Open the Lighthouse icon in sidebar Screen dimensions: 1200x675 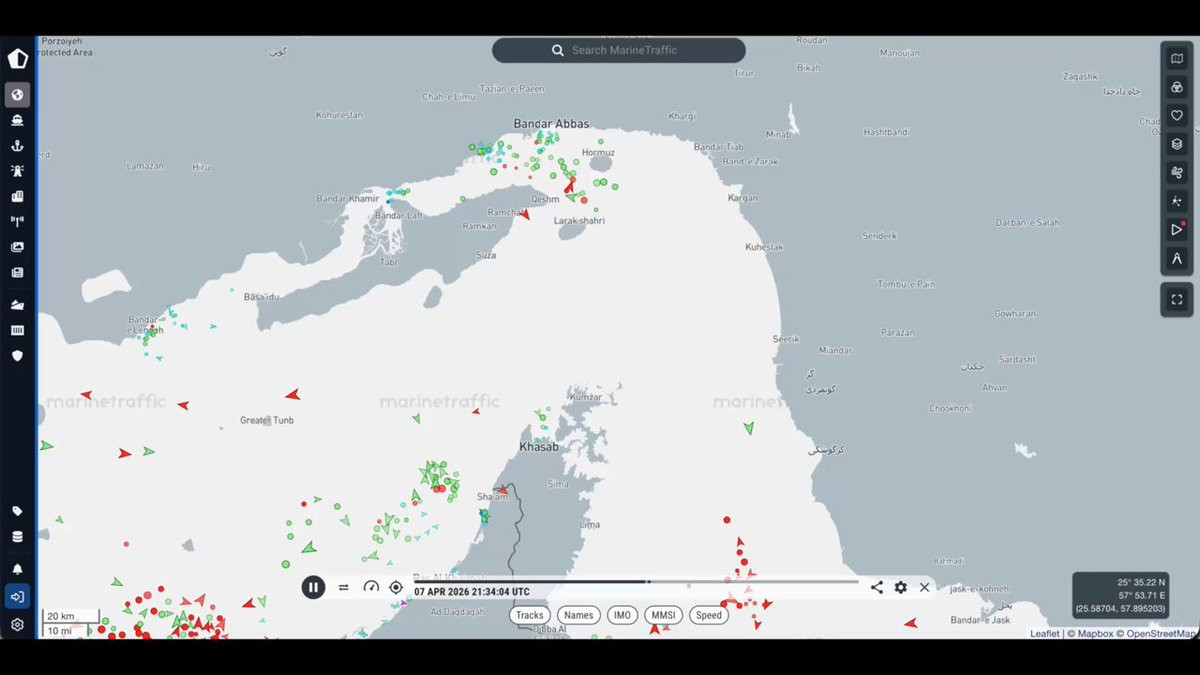pos(17,171)
